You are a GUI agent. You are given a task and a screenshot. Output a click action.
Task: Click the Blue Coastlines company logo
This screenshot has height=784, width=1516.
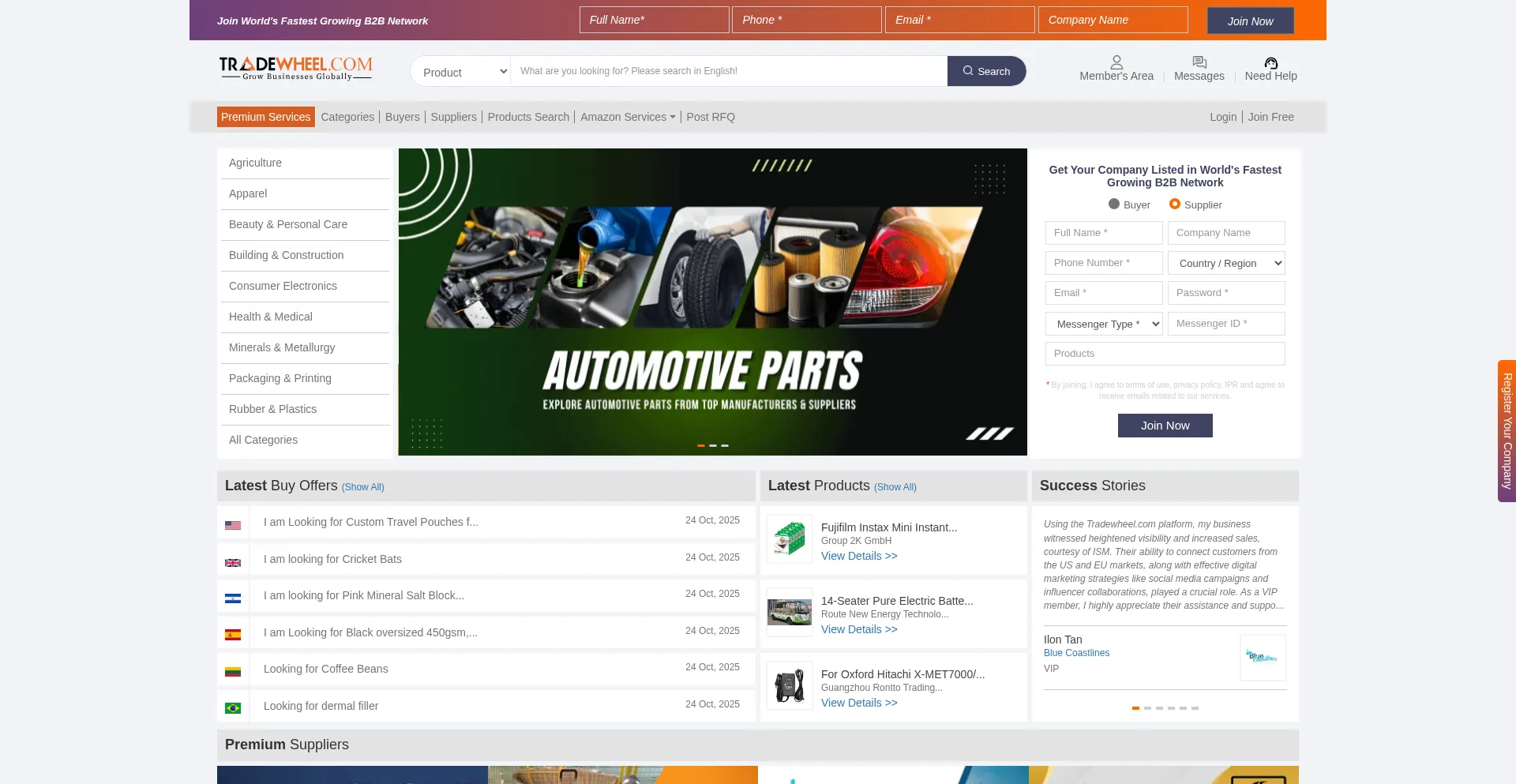[x=1262, y=657]
